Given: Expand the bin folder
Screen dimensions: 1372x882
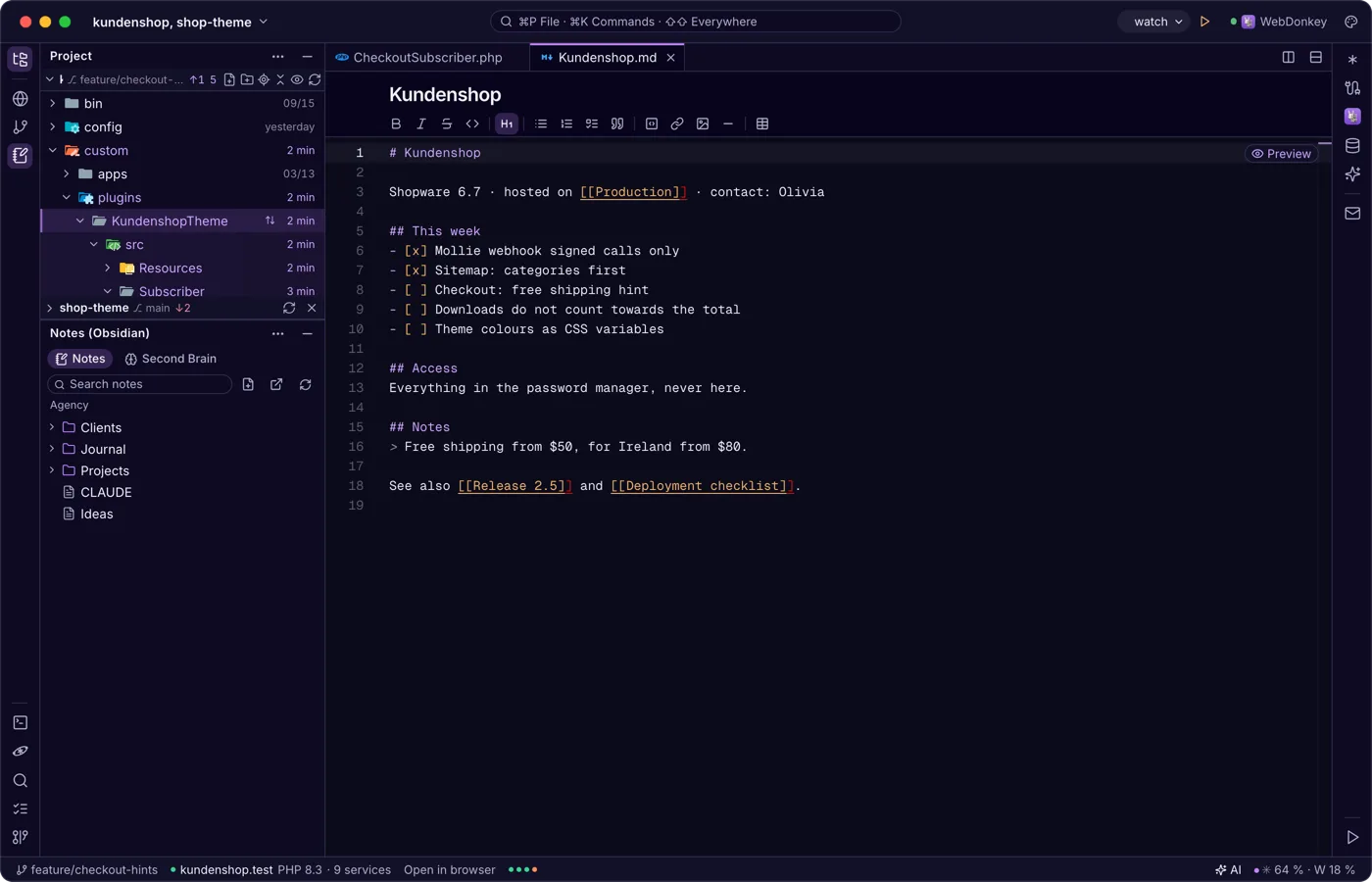Looking at the screenshot, I should (x=53, y=104).
